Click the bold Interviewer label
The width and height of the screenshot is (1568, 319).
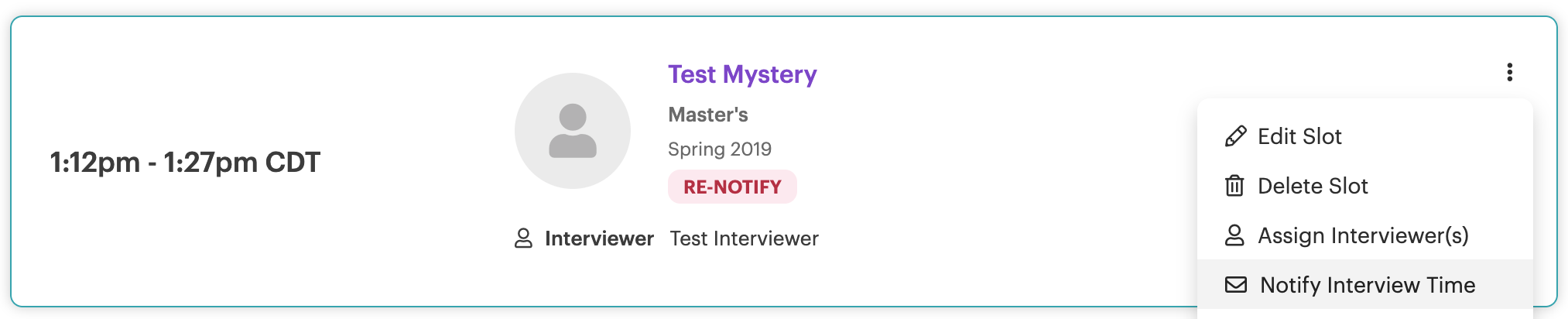click(599, 238)
